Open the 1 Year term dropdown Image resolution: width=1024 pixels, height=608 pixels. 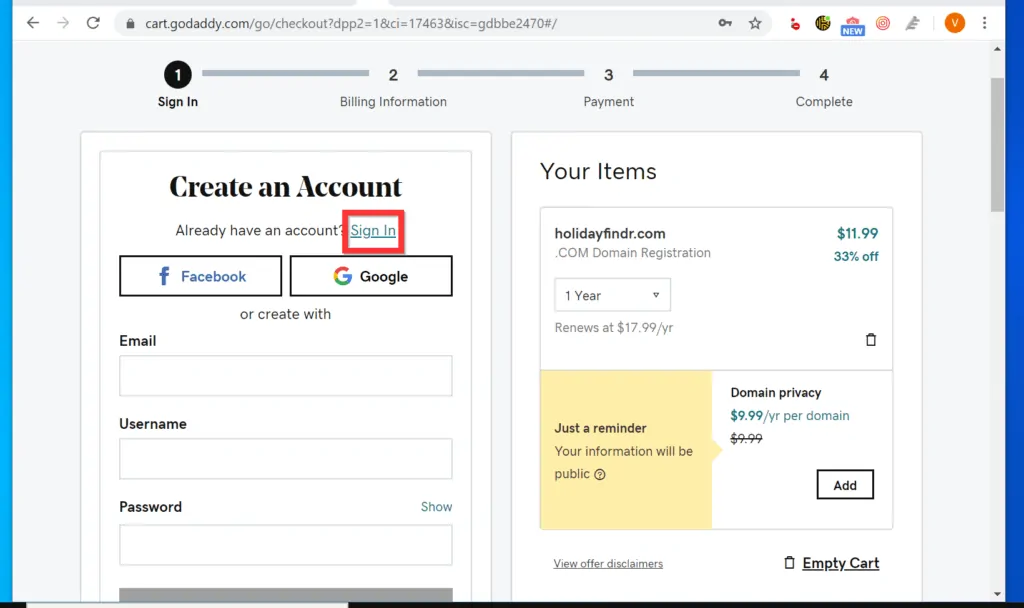pyautogui.click(x=613, y=295)
